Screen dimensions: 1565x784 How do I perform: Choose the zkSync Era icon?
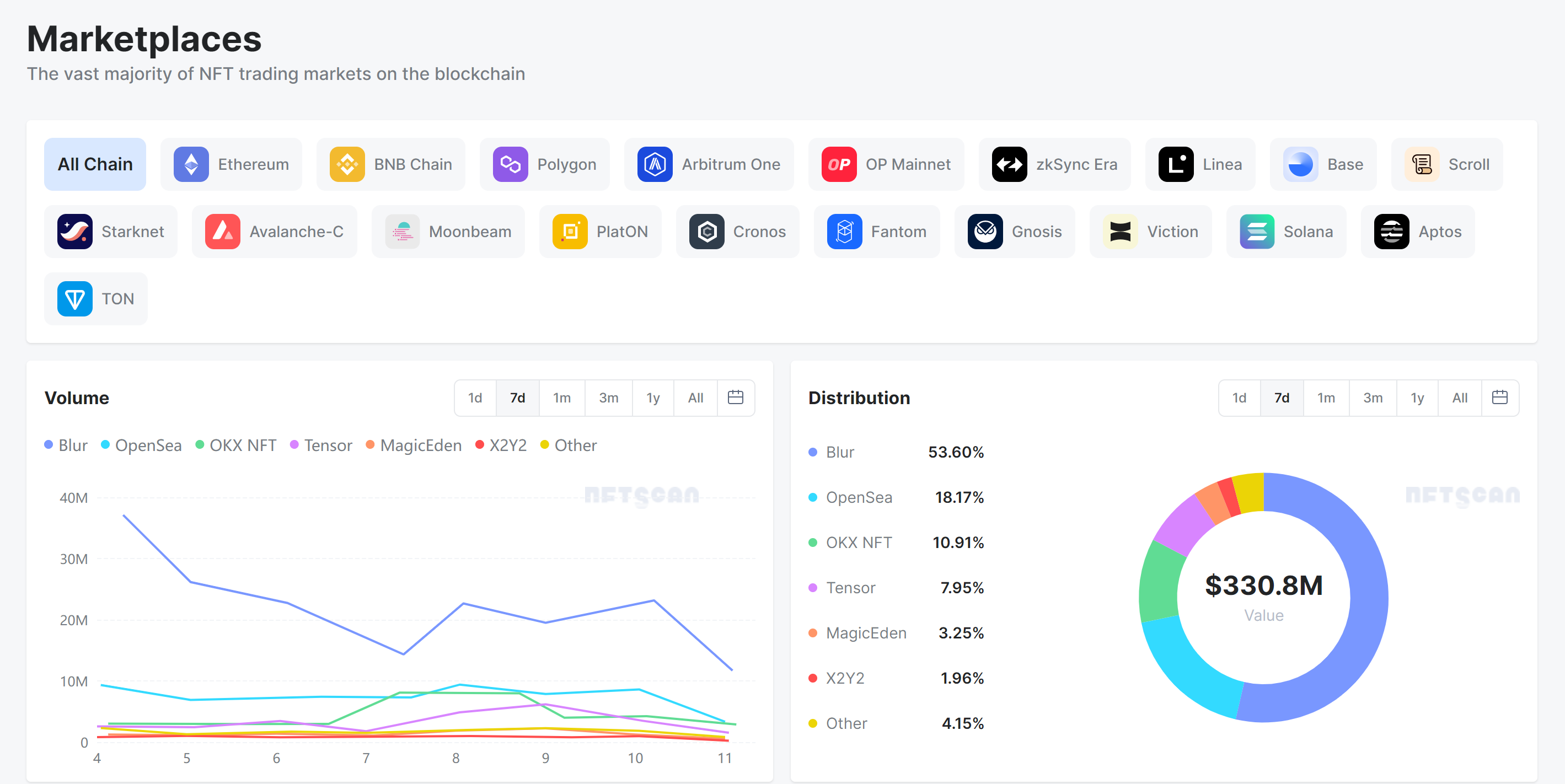tap(1010, 164)
